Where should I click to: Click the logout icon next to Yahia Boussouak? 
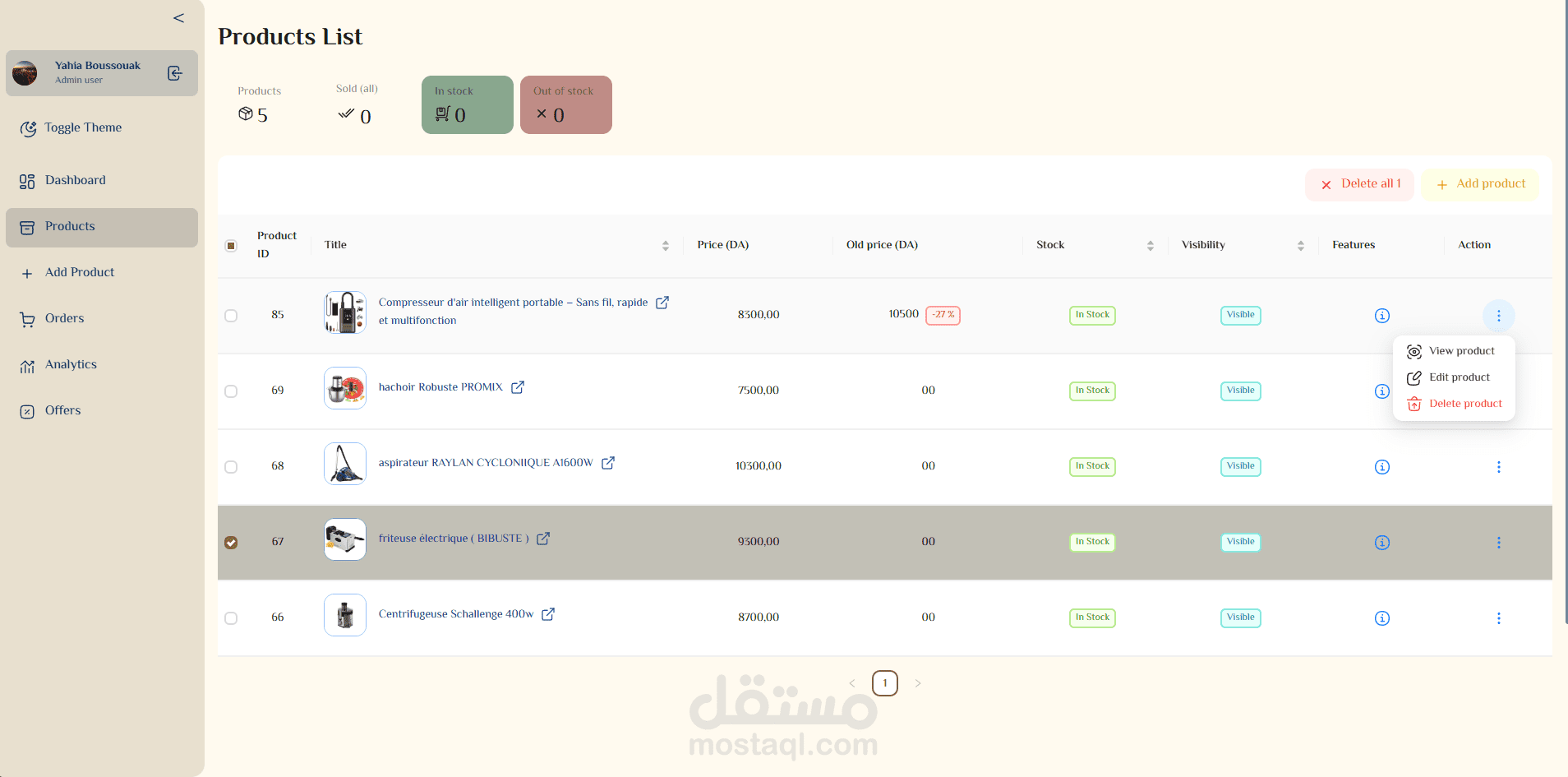click(x=175, y=73)
